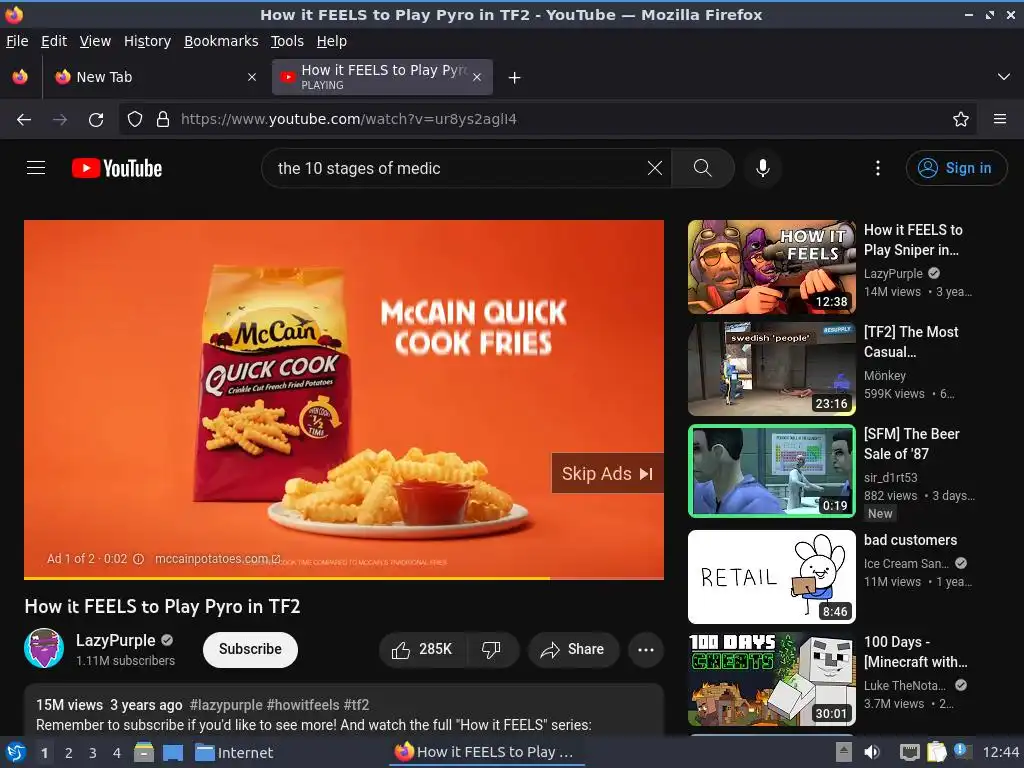Open the YouTube hamburger guide menu

pyautogui.click(x=36, y=168)
